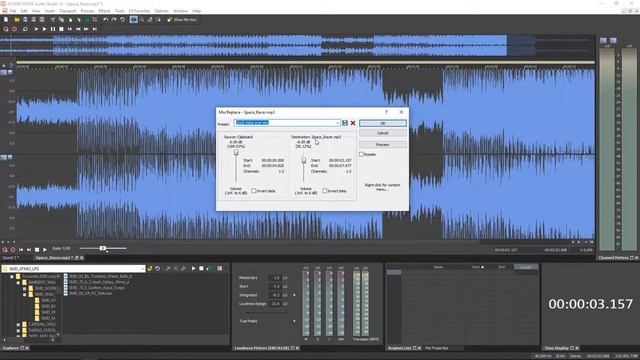Click the Destination volume fader
The width and height of the screenshot is (640, 360).
[x=304, y=160]
